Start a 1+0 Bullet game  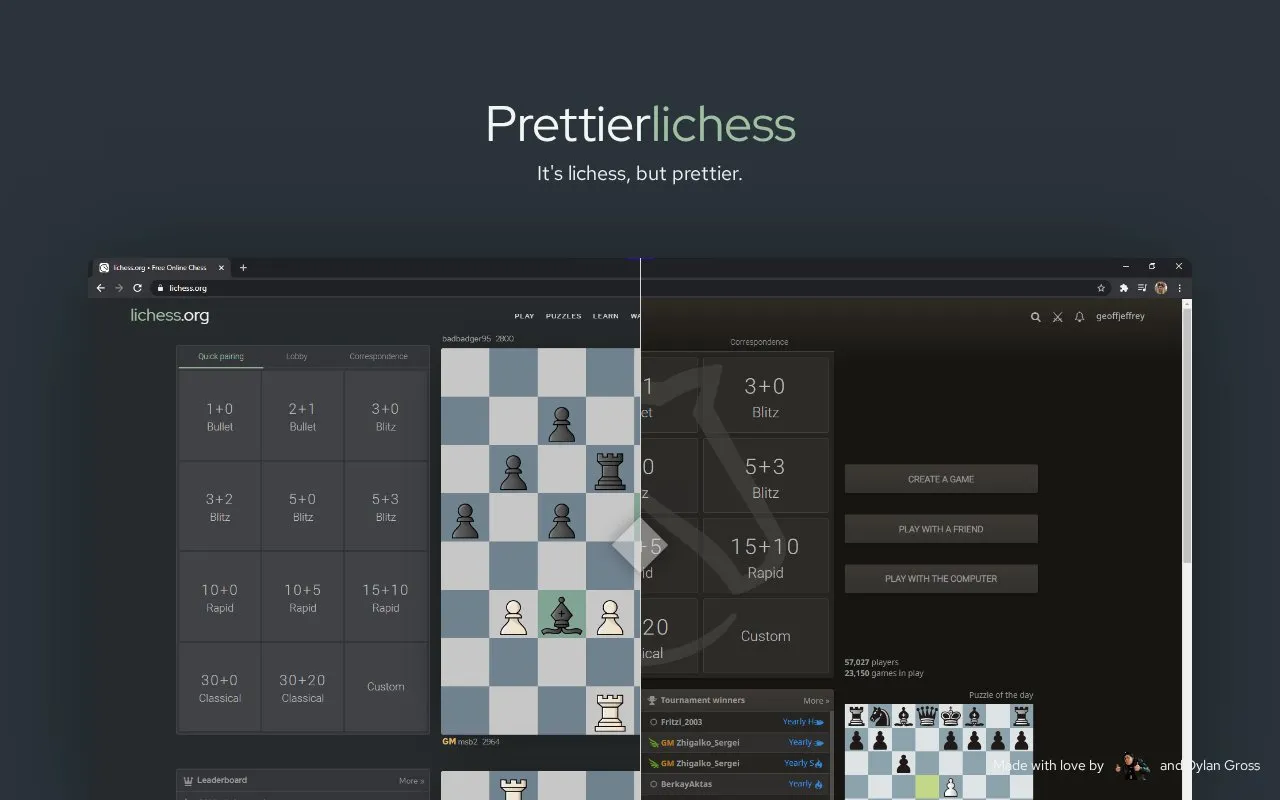coord(220,416)
